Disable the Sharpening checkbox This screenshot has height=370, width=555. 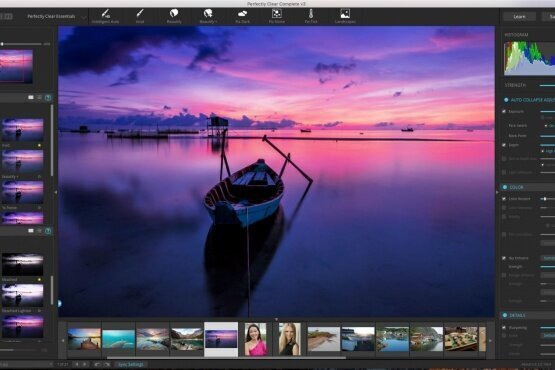(504, 328)
